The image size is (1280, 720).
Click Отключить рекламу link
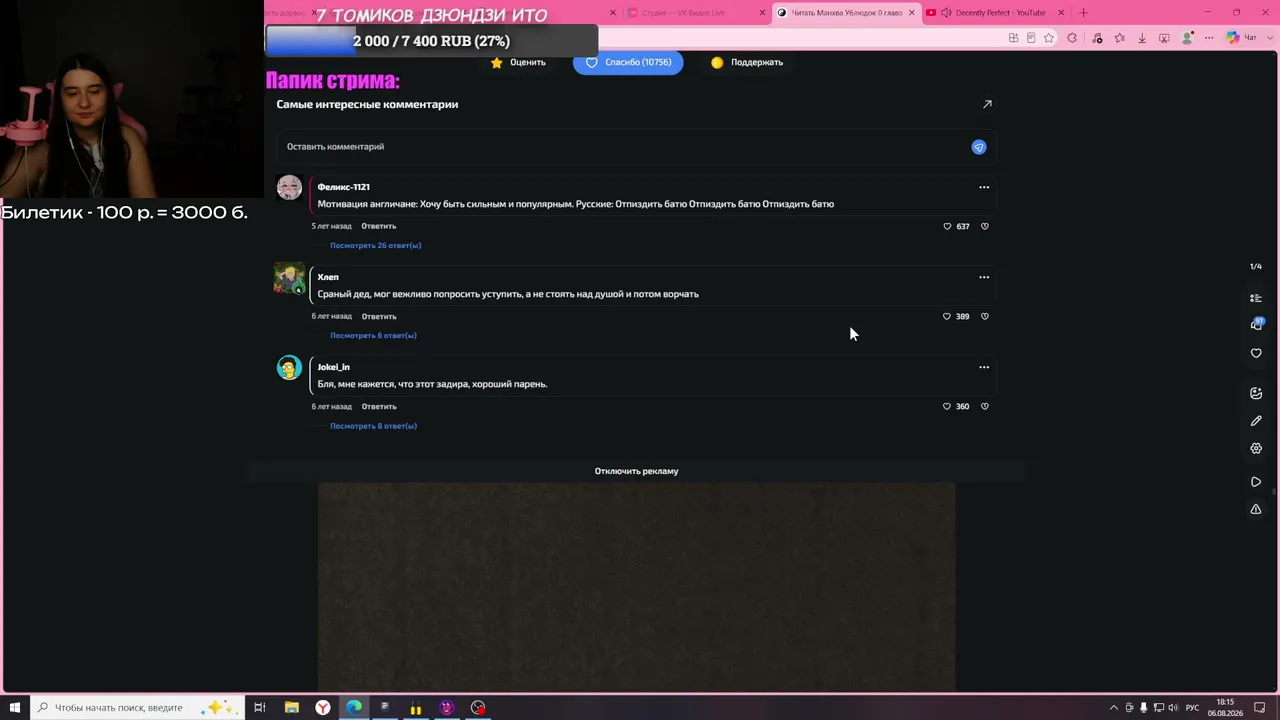[636, 471]
